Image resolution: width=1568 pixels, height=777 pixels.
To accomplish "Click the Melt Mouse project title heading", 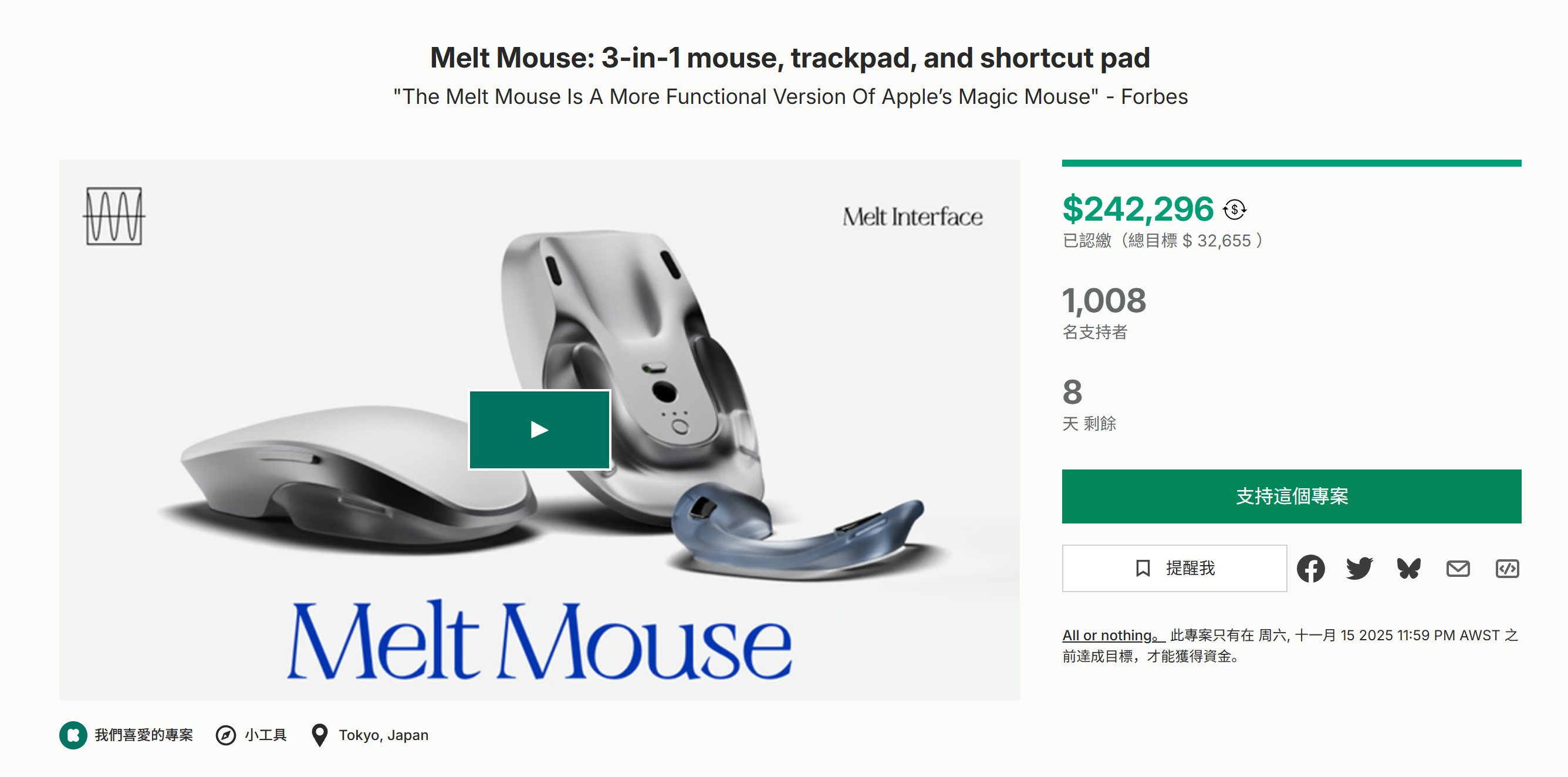I will (x=789, y=58).
